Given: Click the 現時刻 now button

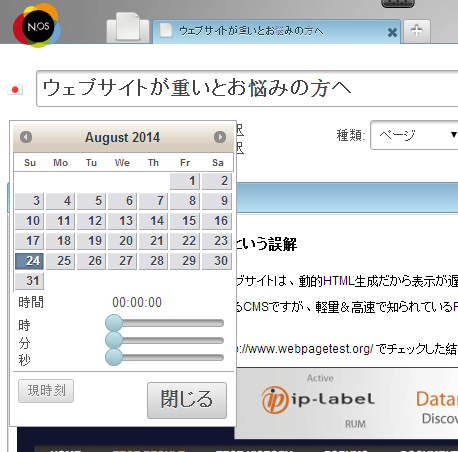Looking at the screenshot, I should point(46,391).
